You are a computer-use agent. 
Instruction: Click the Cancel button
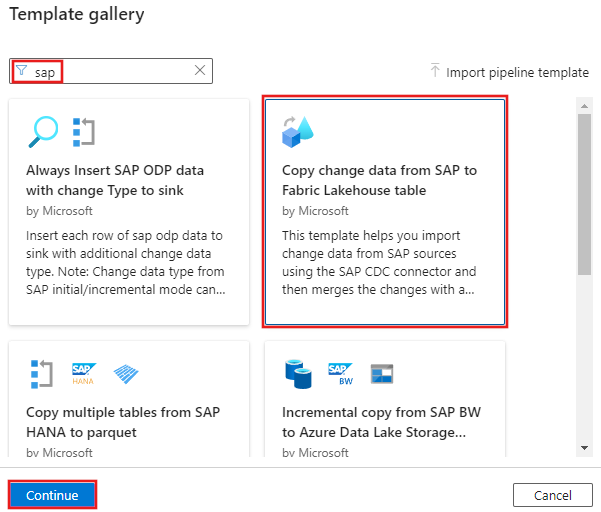pos(552,495)
